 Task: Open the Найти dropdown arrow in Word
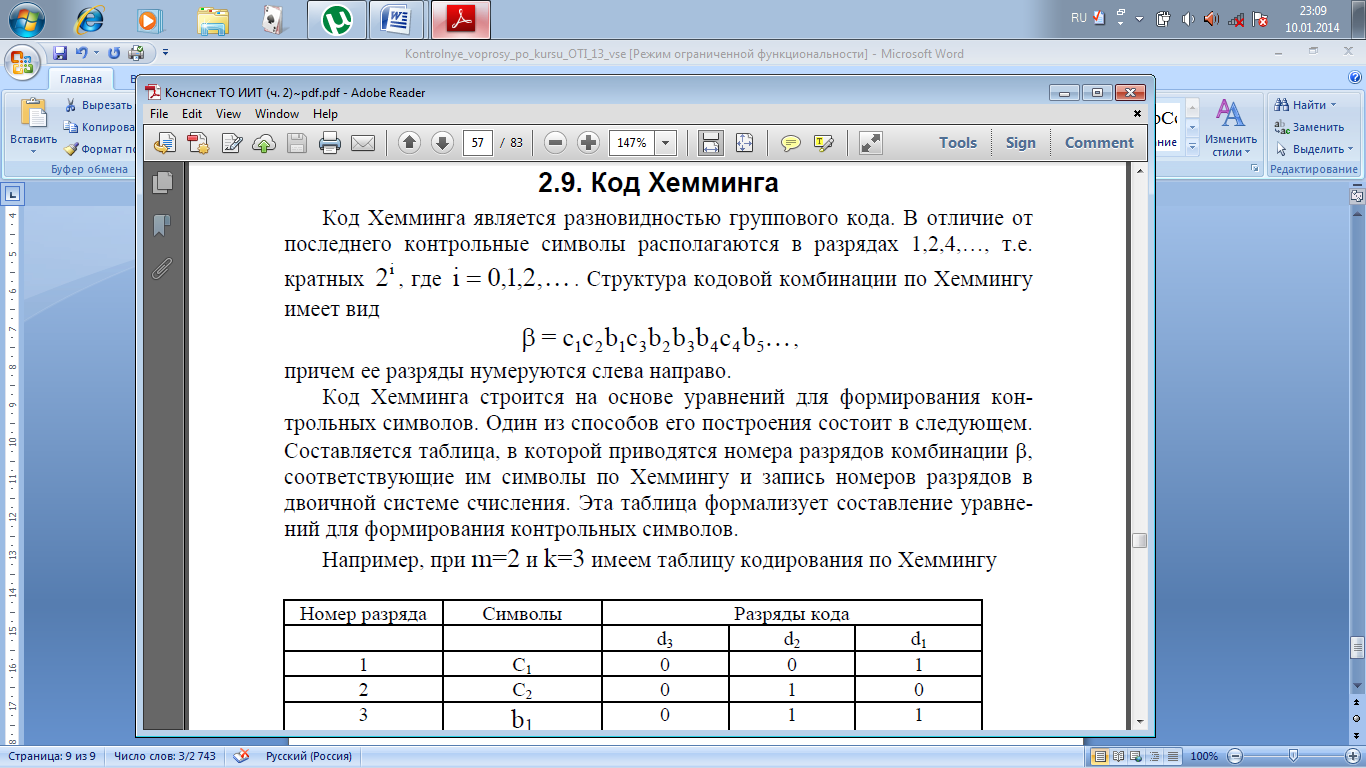1335,105
